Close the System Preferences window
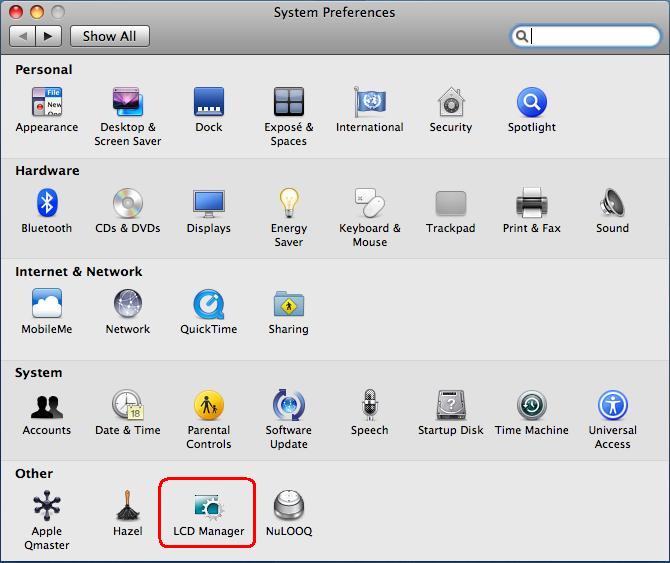The width and height of the screenshot is (670, 563). [15, 12]
